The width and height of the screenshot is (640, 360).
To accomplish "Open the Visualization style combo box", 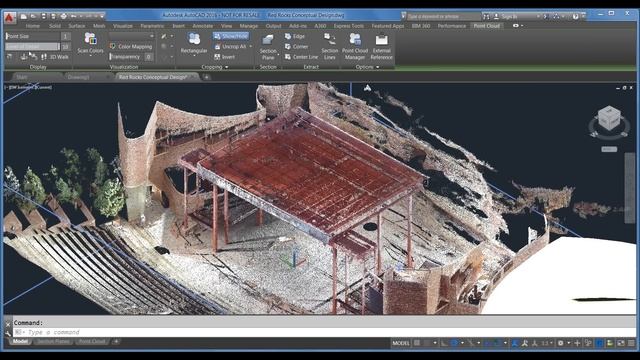I will (x=131, y=36).
